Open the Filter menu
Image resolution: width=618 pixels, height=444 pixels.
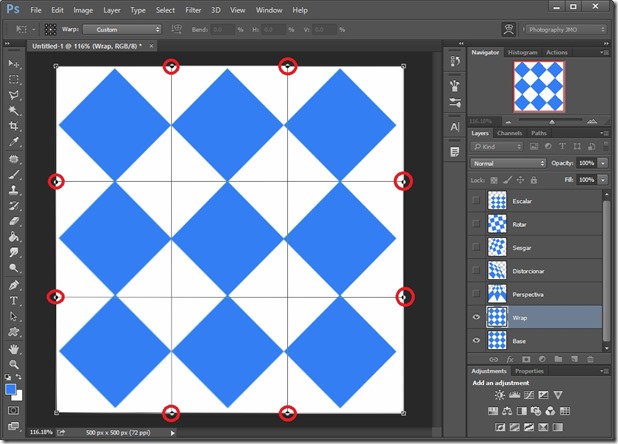click(193, 10)
